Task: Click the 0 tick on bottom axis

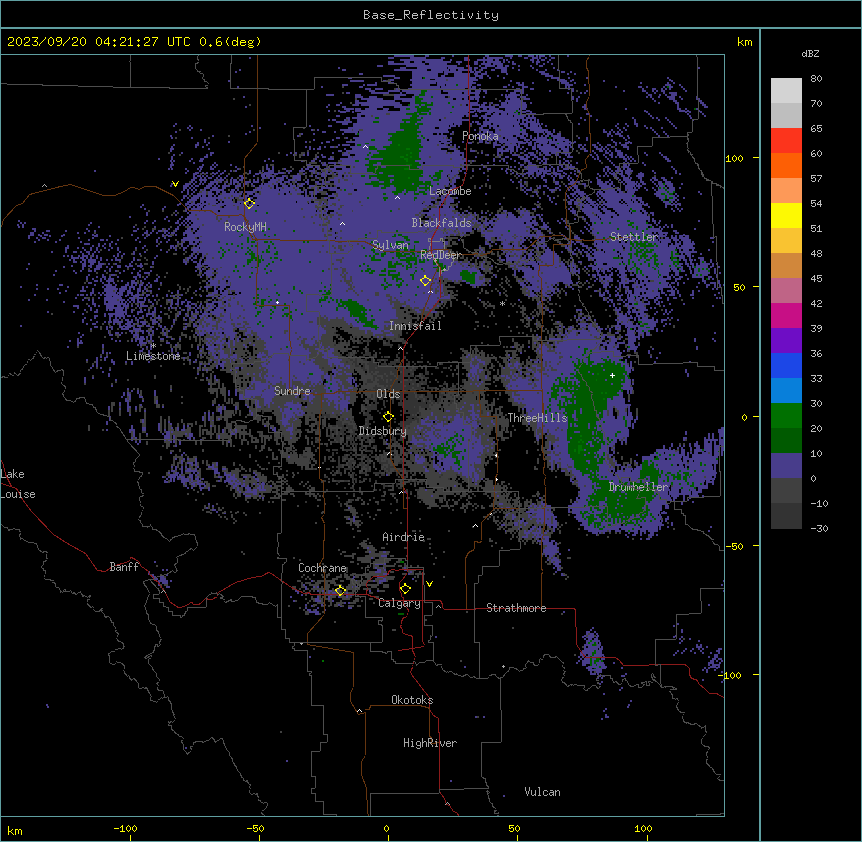Action: click(386, 829)
